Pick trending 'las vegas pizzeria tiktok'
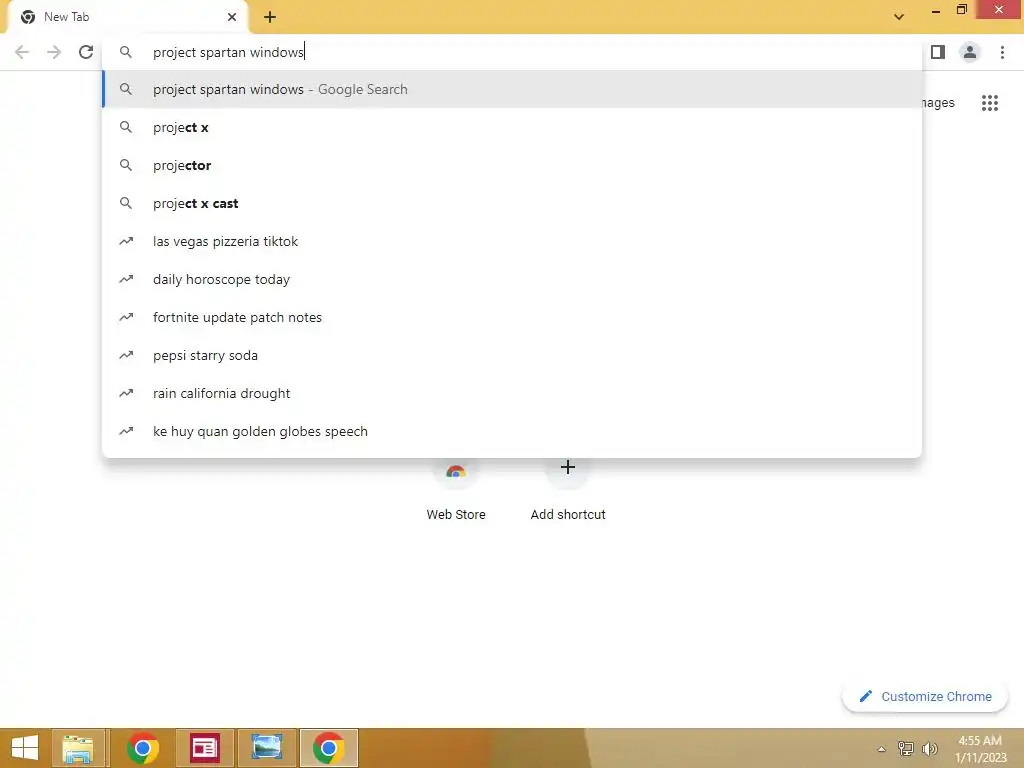1024x768 pixels. tap(512, 241)
